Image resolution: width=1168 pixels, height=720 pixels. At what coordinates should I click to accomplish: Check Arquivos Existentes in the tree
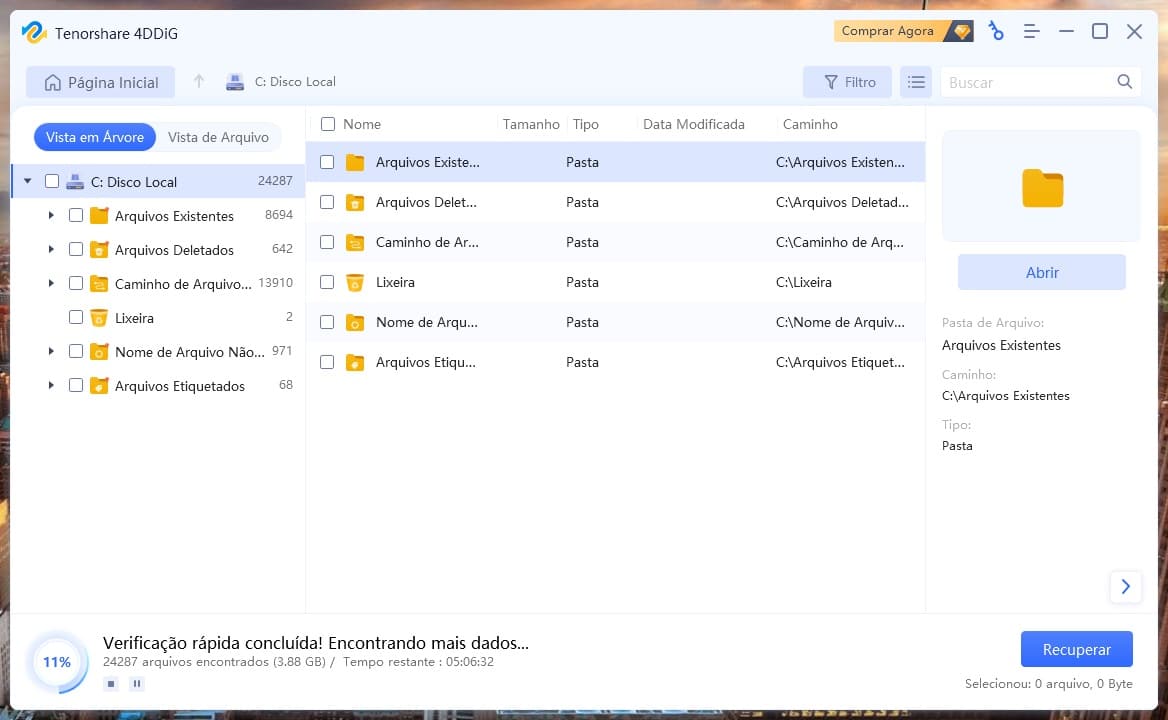click(x=76, y=215)
